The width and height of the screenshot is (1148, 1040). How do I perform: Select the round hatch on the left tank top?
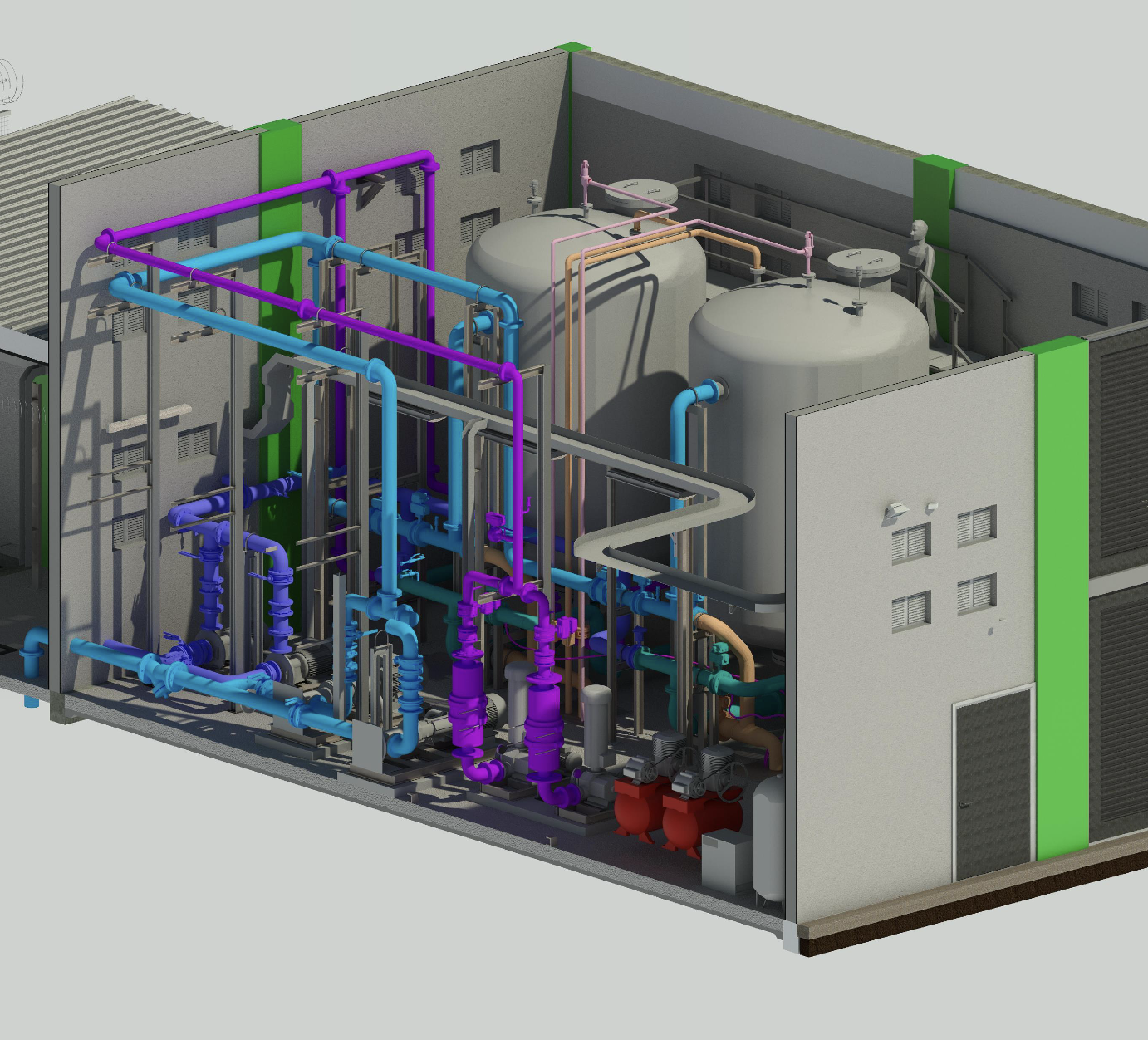click(x=640, y=194)
